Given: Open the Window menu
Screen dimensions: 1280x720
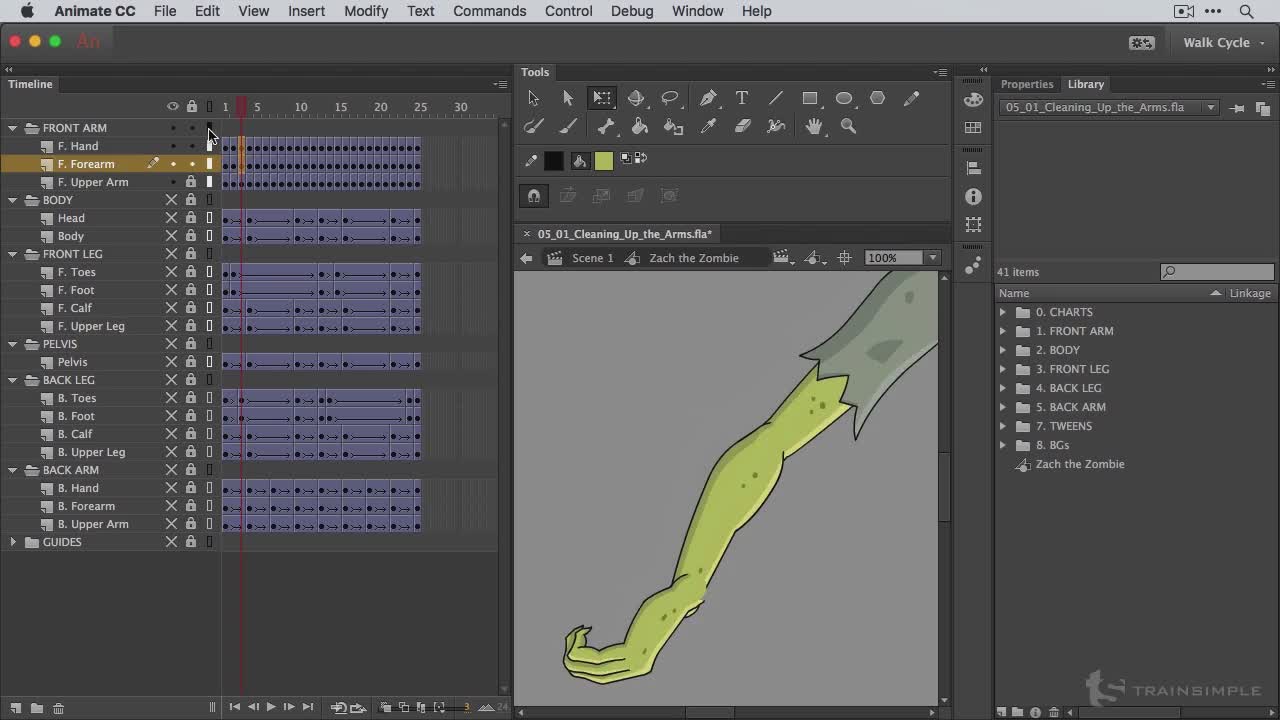Looking at the screenshot, I should tap(697, 11).
